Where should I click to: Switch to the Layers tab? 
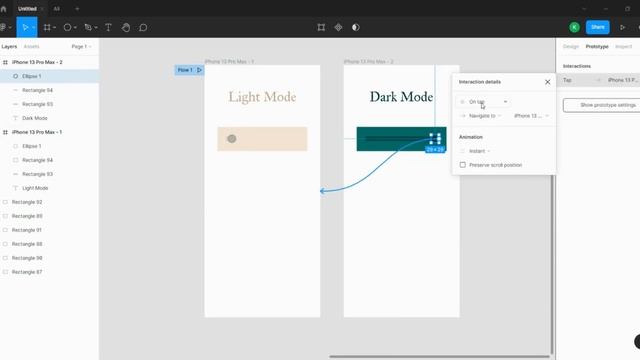click(9, 47)
